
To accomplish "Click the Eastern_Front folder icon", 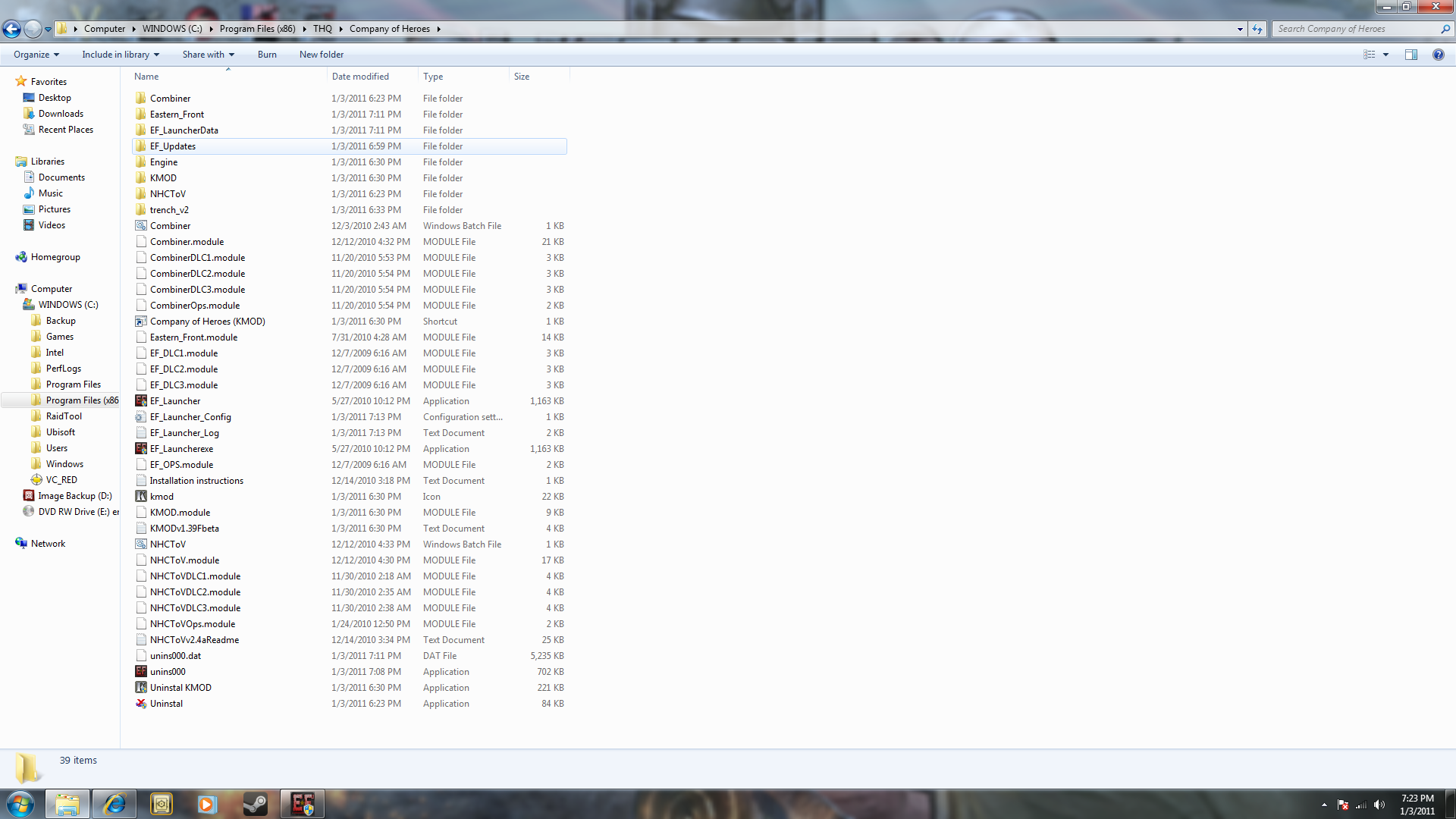I will pos(141,115).
